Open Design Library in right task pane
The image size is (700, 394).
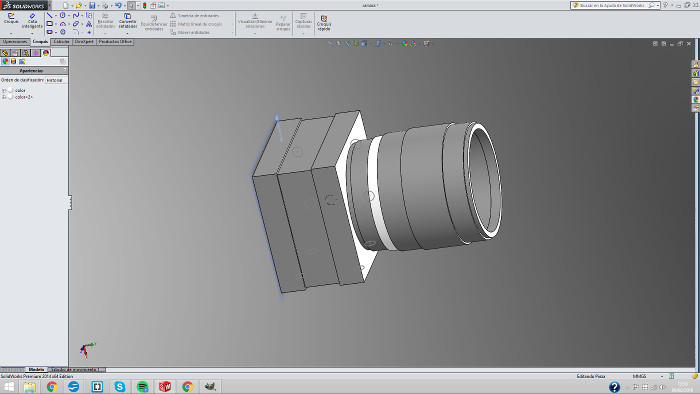(x=696, y=73)
